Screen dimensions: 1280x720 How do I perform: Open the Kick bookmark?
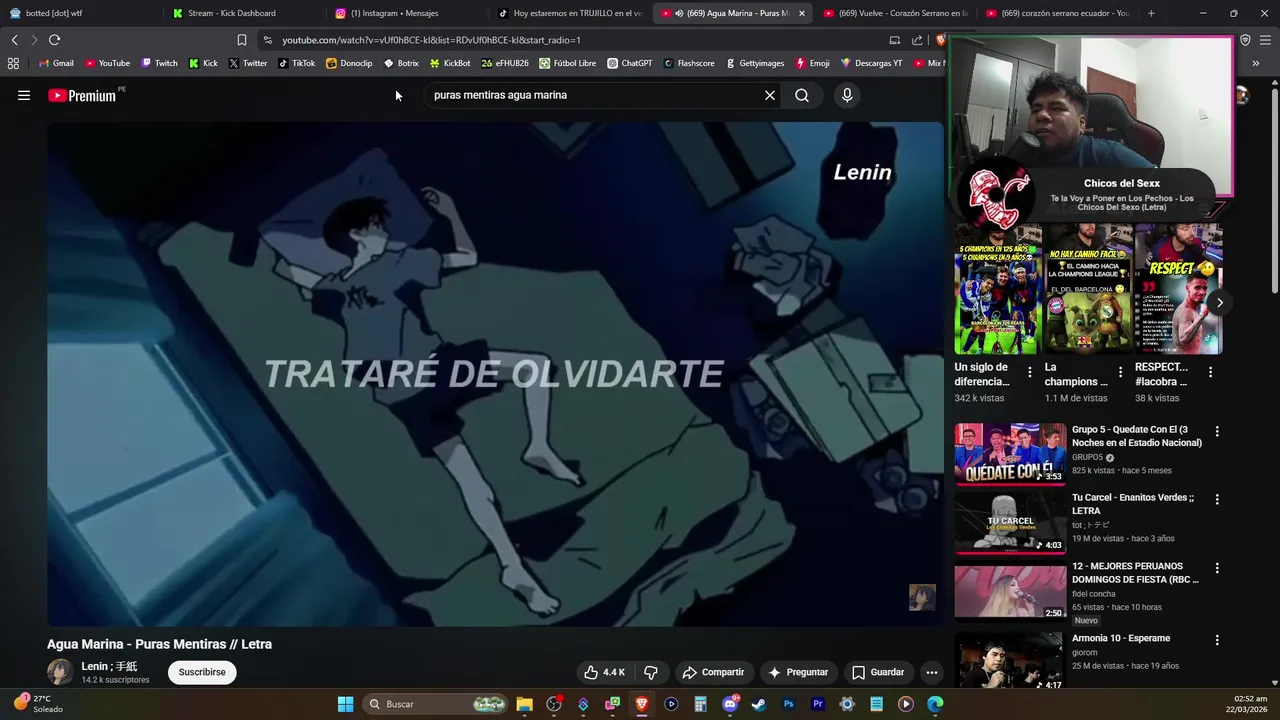(x=203, y=63)
